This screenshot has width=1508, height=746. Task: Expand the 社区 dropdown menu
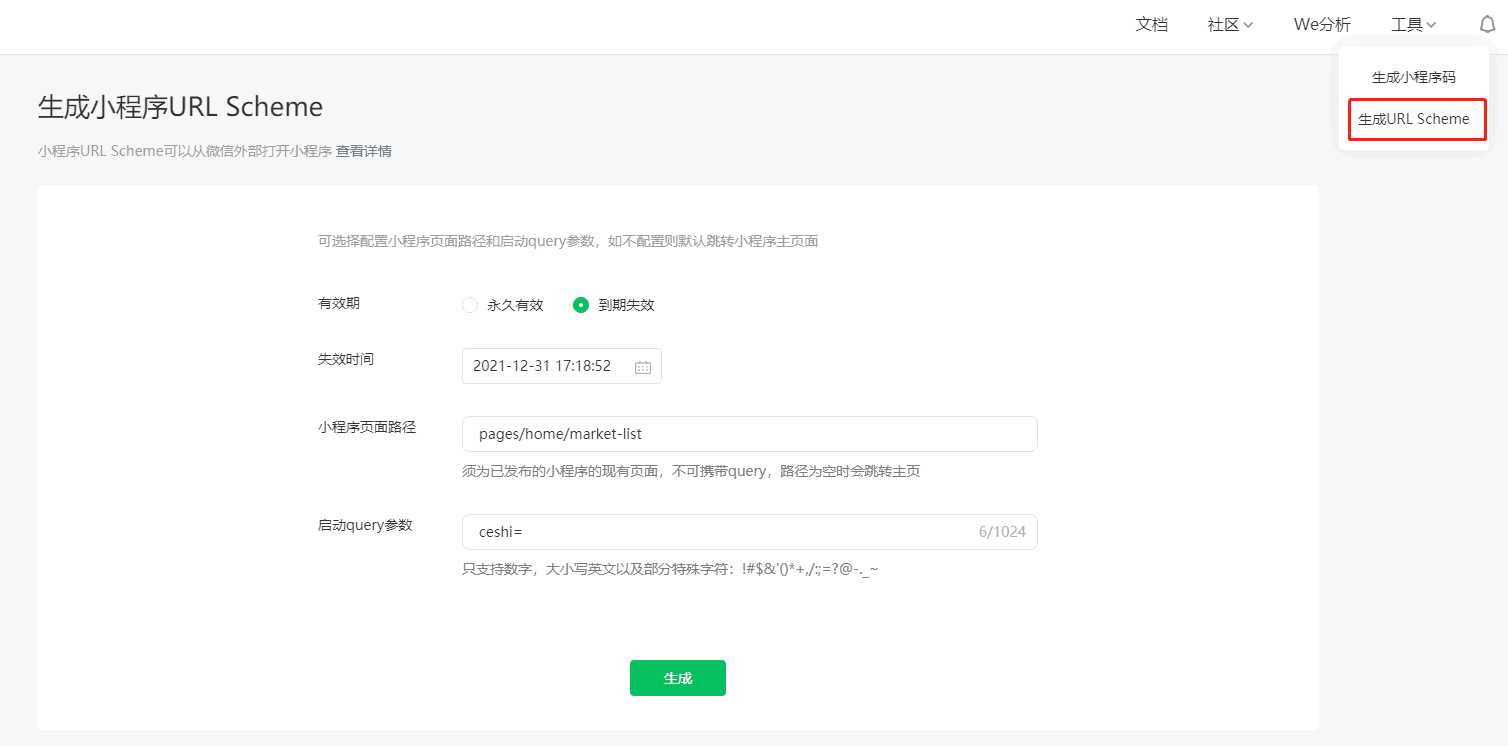click(1230, 25)
